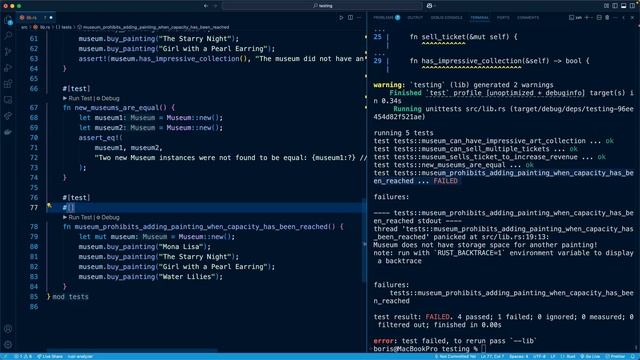Viewport: 640px width, 360px height.
Task: Click status bar errors and warnings count
Action: coord(23,357)
